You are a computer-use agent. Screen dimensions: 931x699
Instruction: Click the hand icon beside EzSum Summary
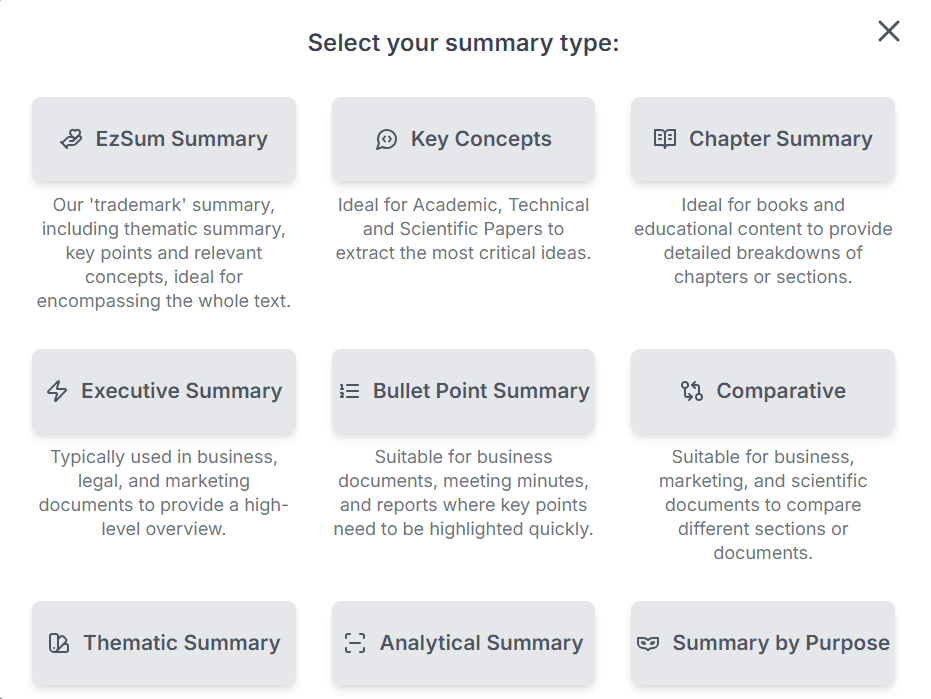point(71,139)
